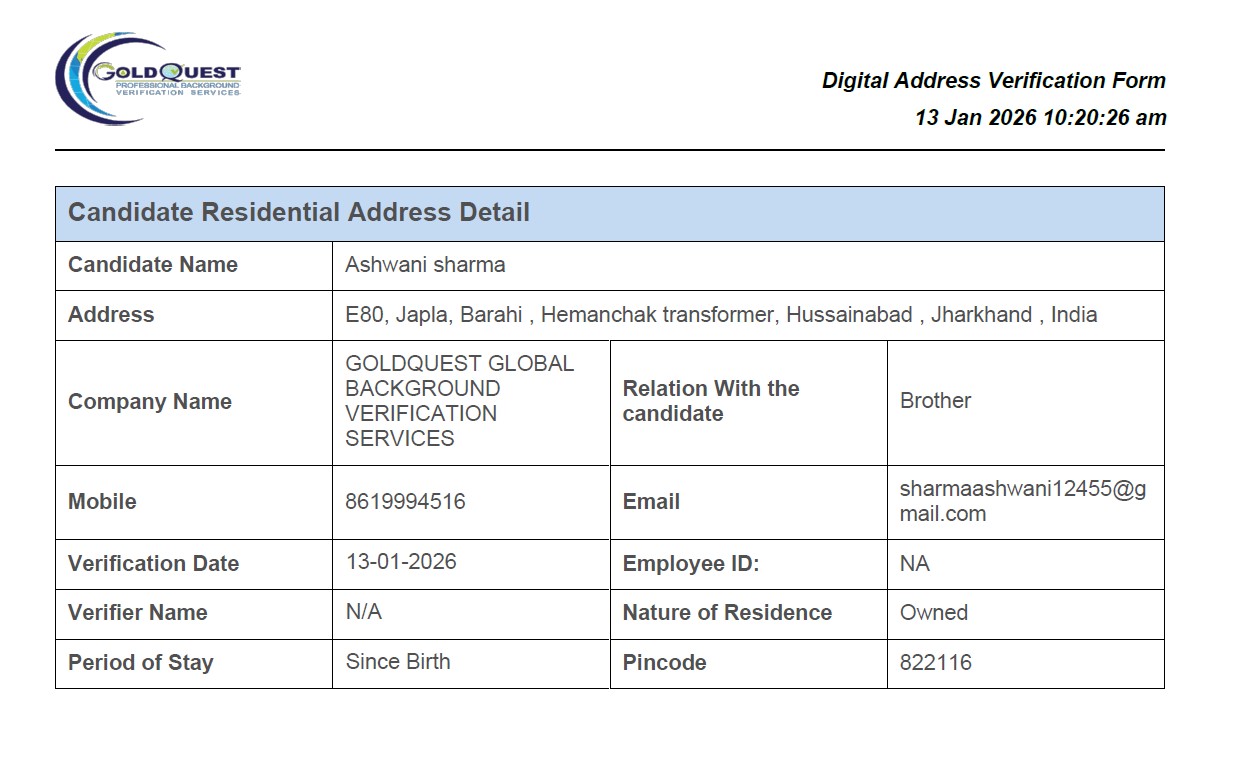The width and height of the screenshot is (1234, 784).
Task: Click the Candidate Name label
Action: 153,265
